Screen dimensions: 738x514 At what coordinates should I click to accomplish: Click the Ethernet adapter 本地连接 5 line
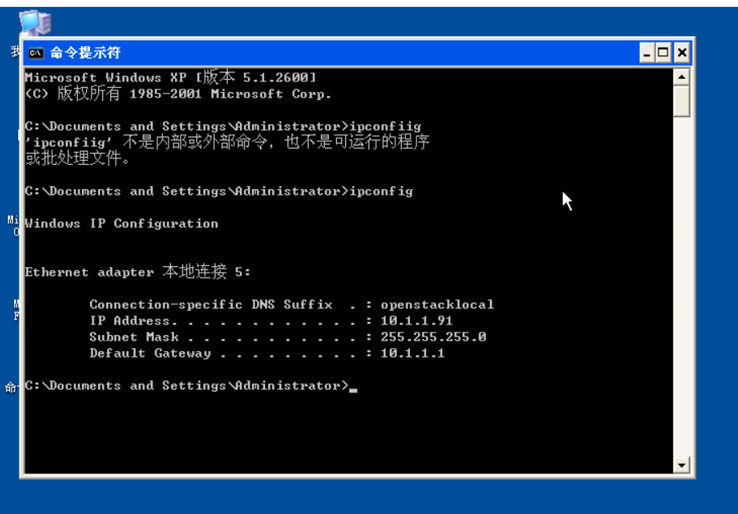click(x=138, y=272)
